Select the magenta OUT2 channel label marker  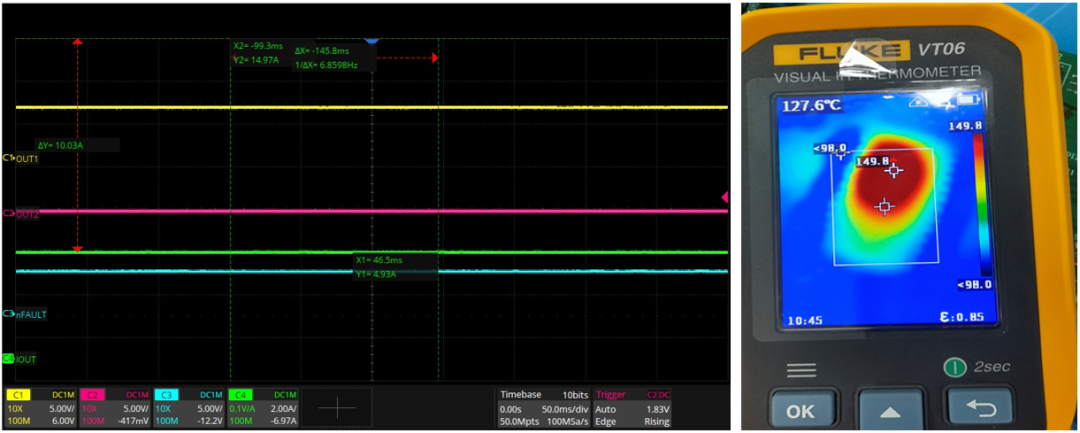point(21,215)
